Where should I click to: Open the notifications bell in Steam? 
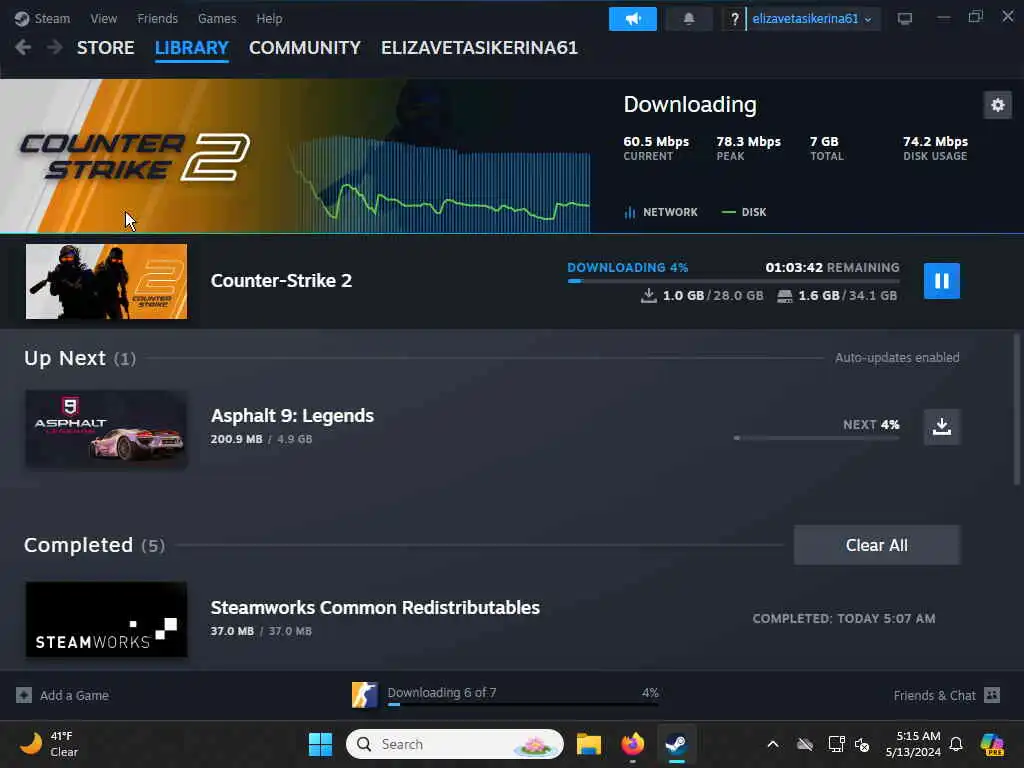pyautogui.click(x=688, y=19)
